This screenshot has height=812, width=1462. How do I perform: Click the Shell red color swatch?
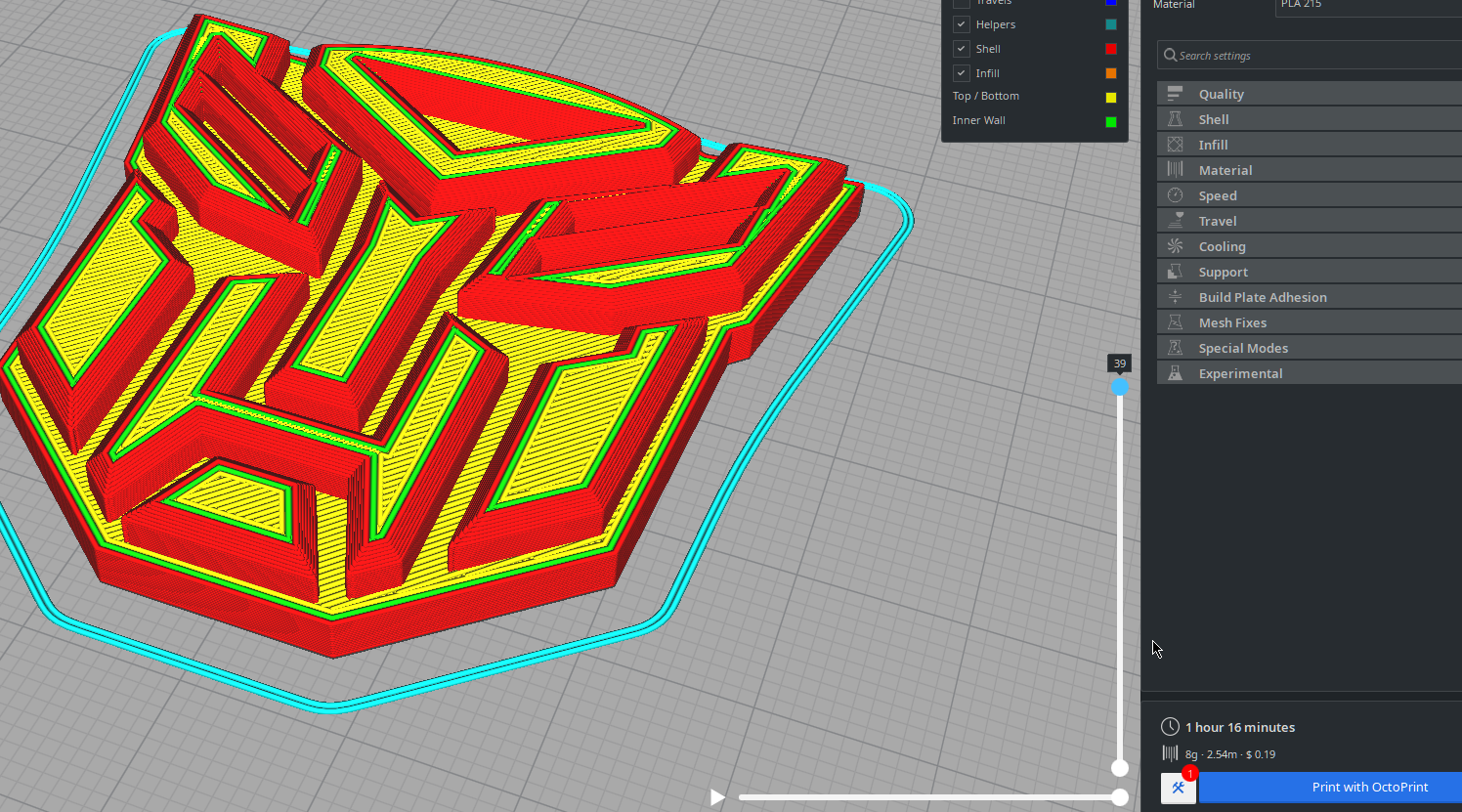click(1111, 49)
